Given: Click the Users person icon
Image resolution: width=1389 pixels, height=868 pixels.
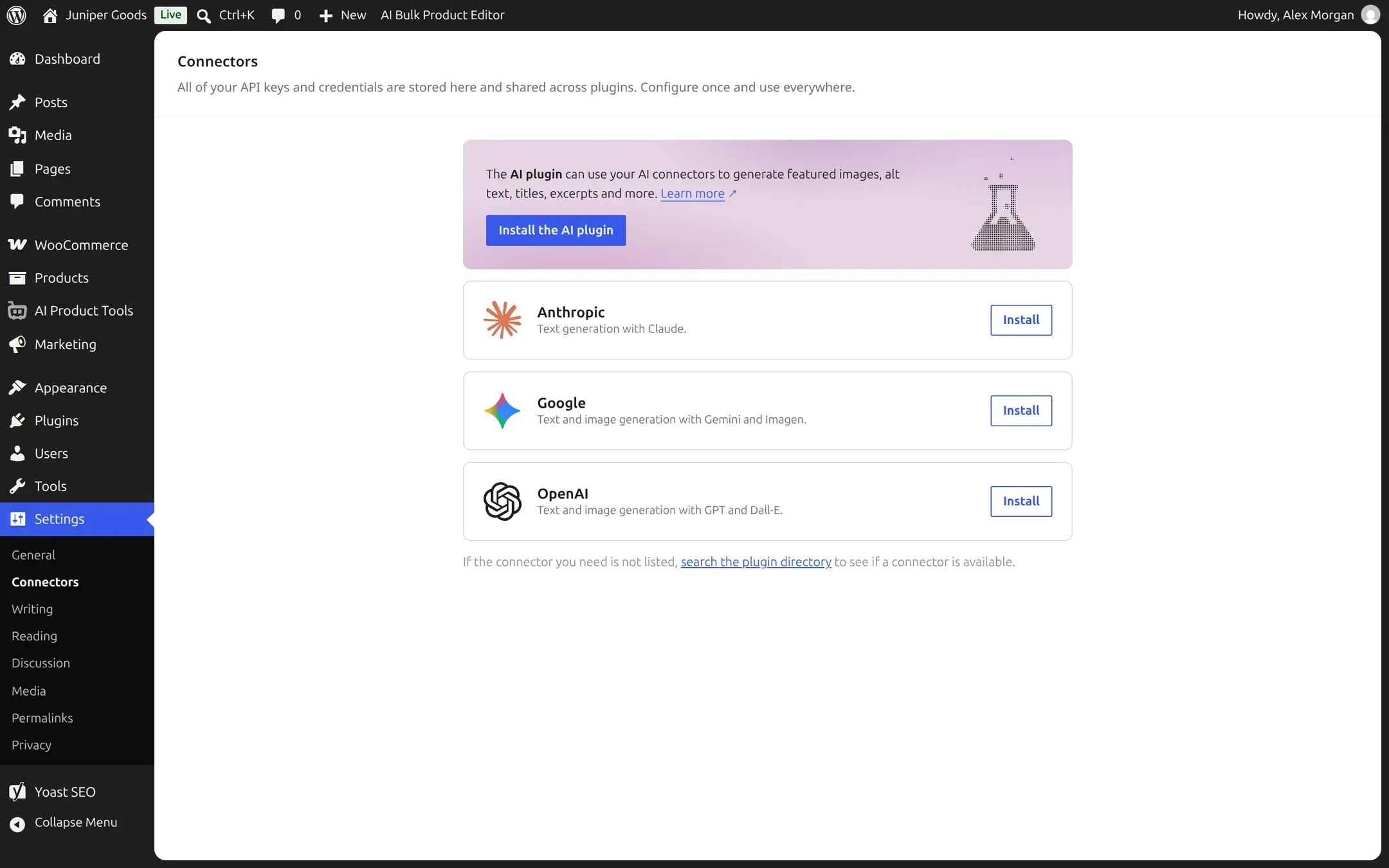Looking at the screenshot, I should click(x=17, y=453).
